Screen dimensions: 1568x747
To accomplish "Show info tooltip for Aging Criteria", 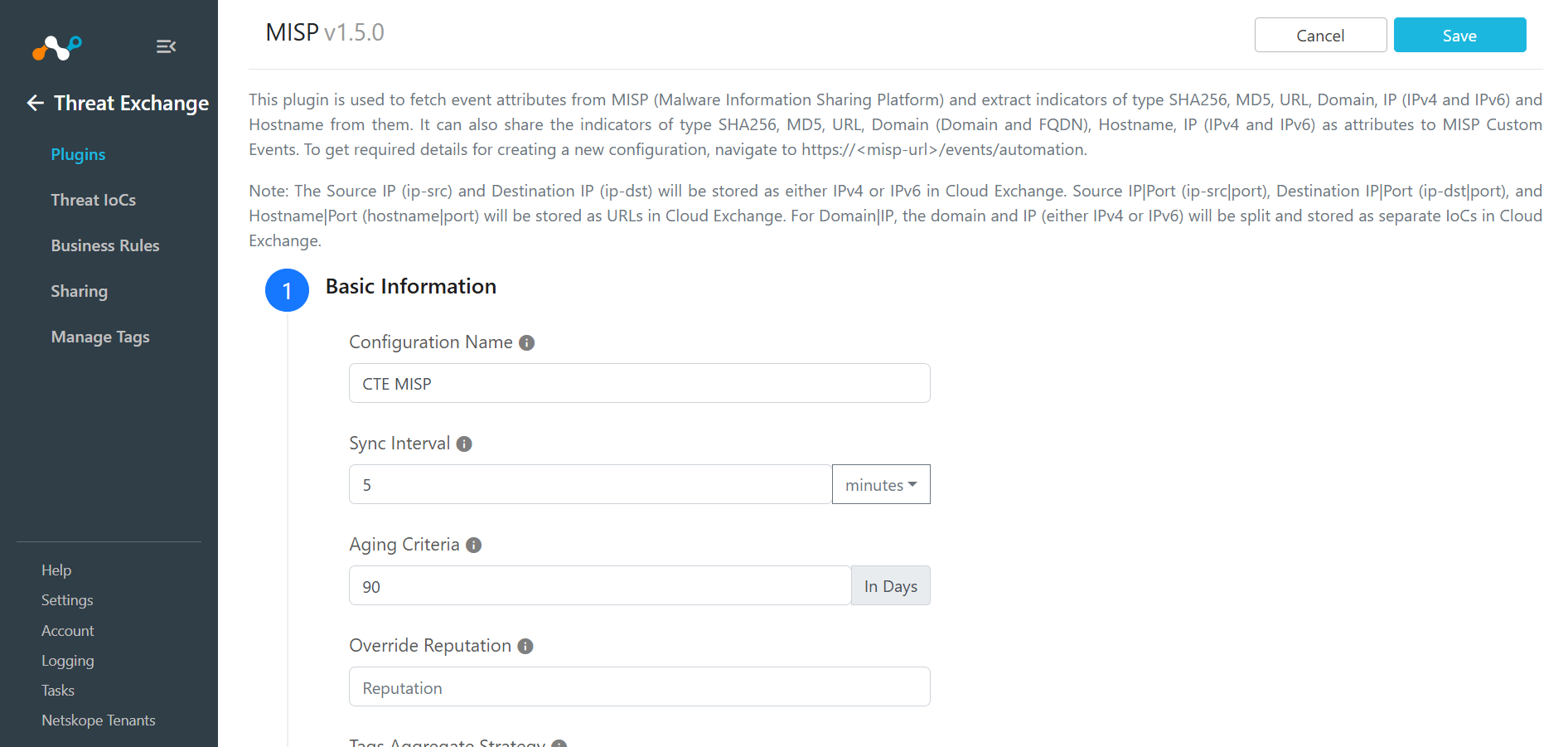I will pos(473,545).
